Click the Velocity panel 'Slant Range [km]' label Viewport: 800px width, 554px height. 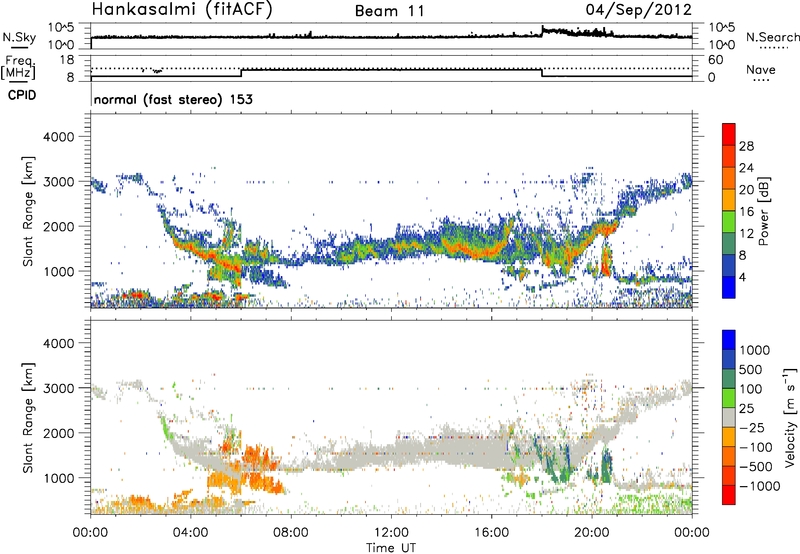(x=28, y=418)
